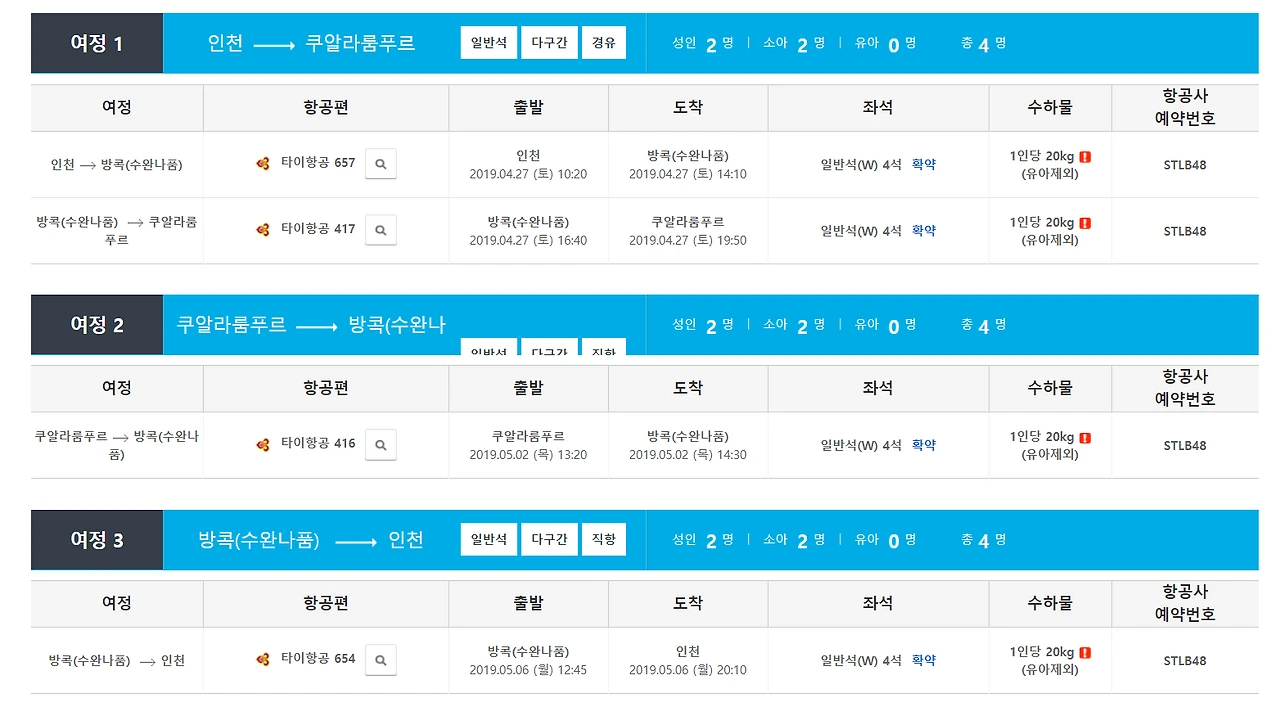Image resolution: width=1280 pixels, height=716 pixels.
Task: Click red baggage warning icon for flight 657
Action: click(1085, 157)
